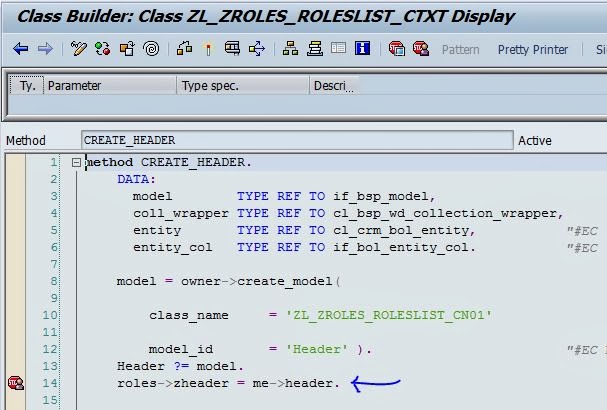Image resolution: width=607 pixels, height=410 pixels.
Task: Click on text 'ZL_ZROLES_ROLESLIST_CN01' in code
Action: (389, 315)
